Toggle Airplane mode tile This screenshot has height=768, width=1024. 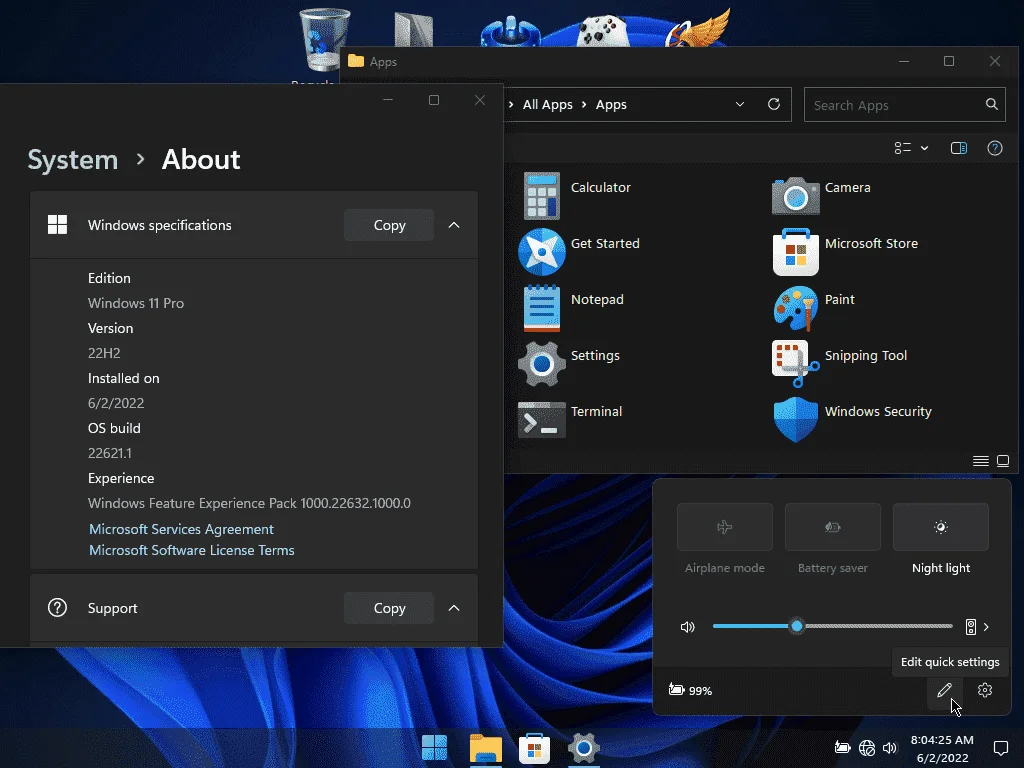(x=725, y=527)
